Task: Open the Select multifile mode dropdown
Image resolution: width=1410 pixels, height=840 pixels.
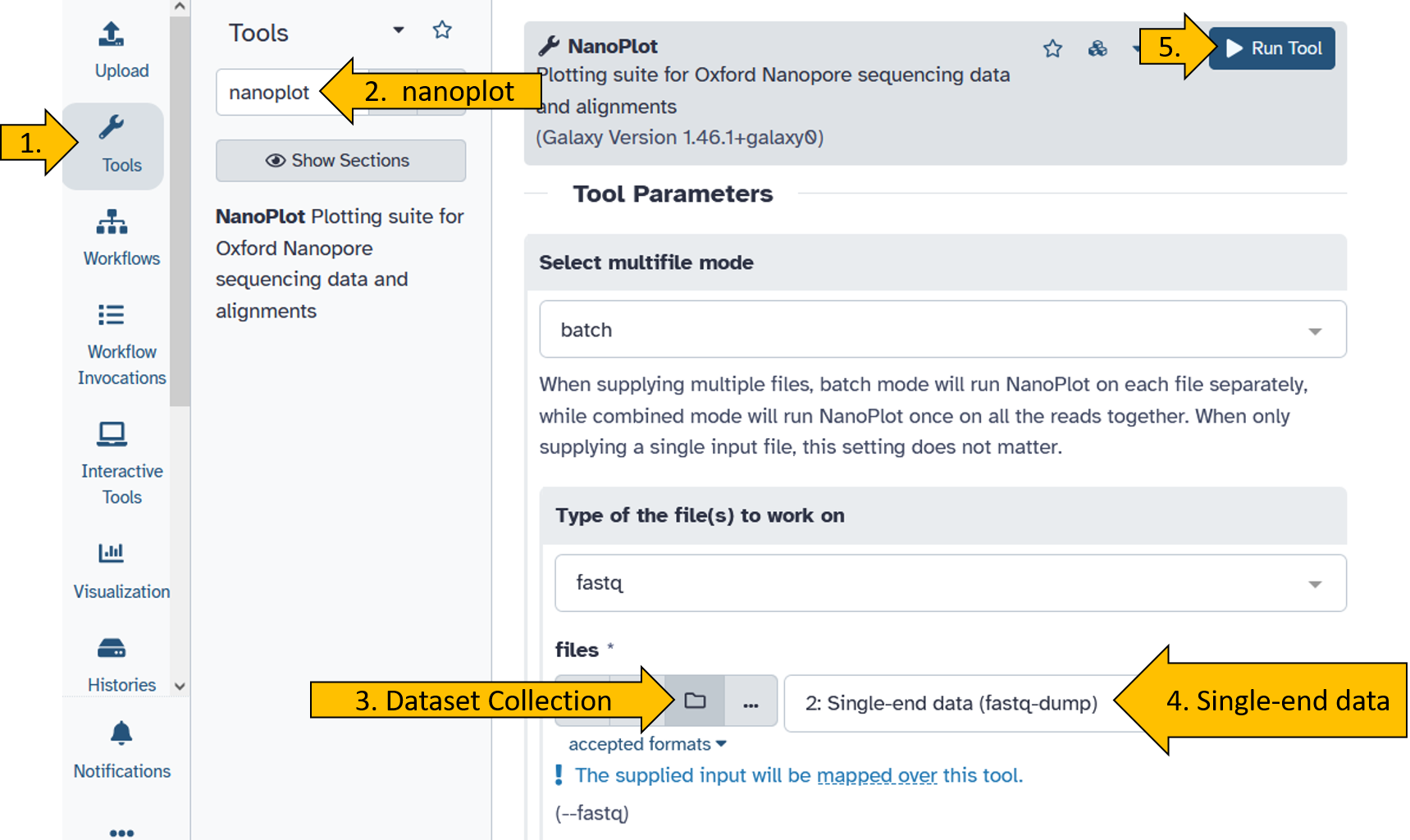Action: (x=942, y=330)
